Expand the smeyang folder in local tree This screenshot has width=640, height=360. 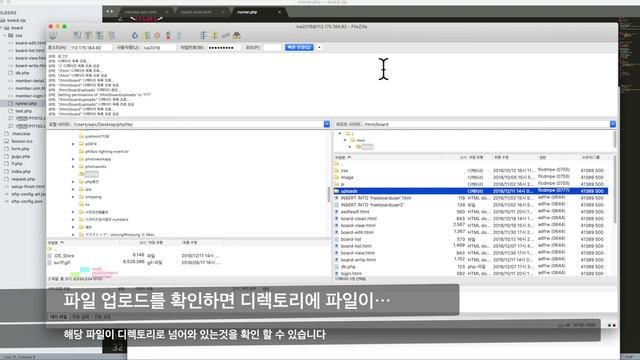point(73,197)
